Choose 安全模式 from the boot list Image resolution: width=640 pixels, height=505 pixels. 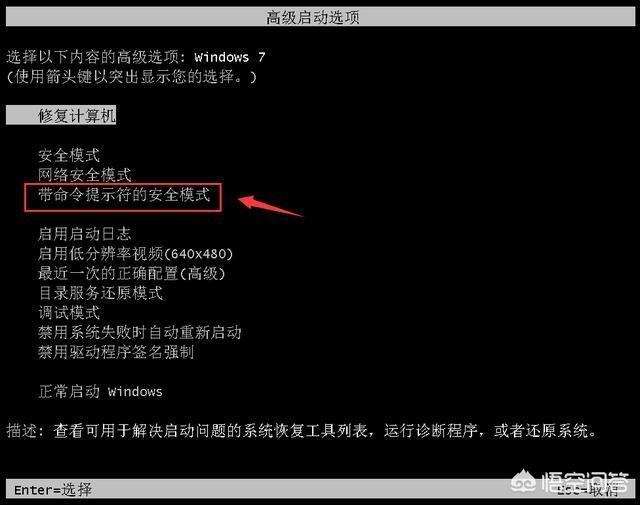pos(69,155)
